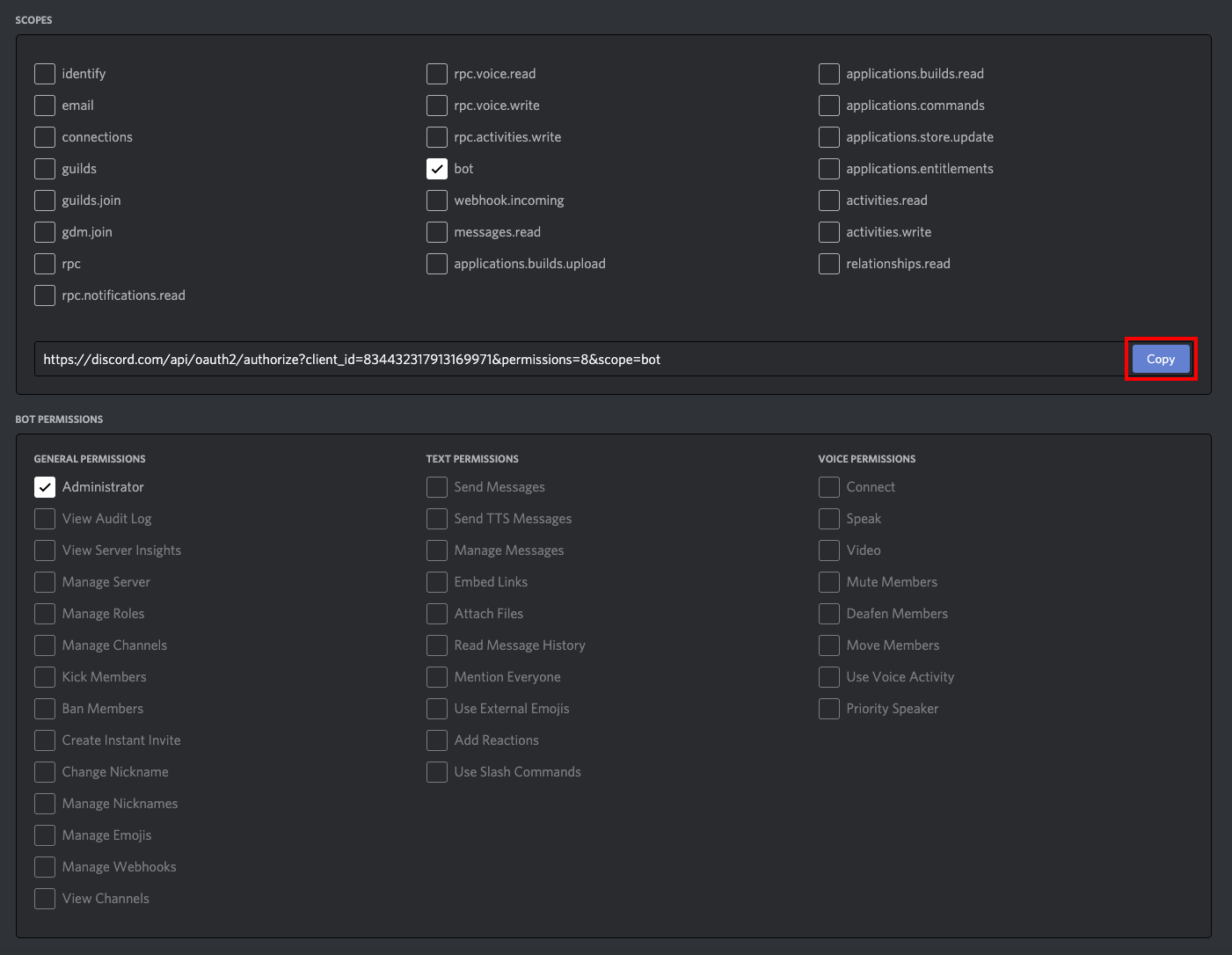The height and width of the screenshot is (955, 1232).
Task: Enable applications.builds.read scope
Action: point(829,74)
